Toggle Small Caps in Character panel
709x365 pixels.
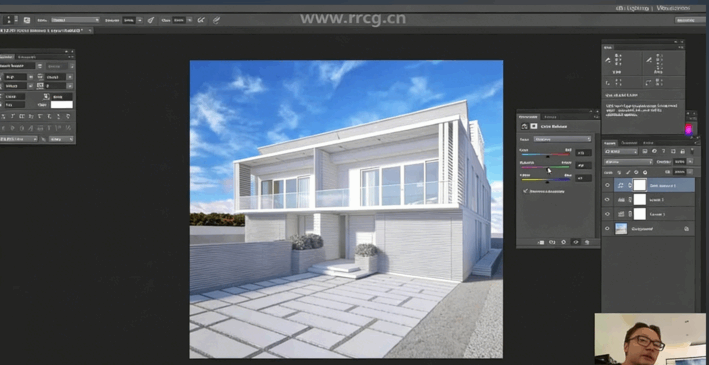click(x=31, y=116)
